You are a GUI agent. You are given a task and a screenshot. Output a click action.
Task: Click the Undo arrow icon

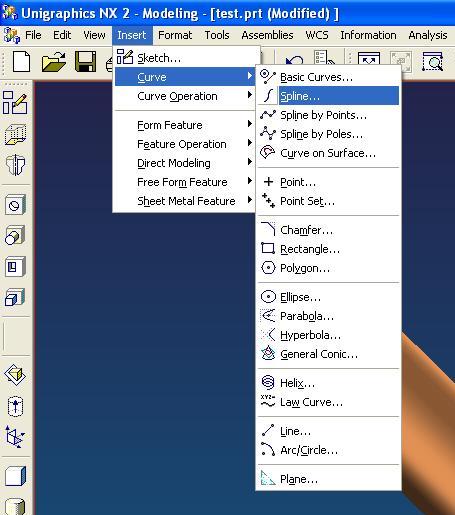(x=295, y=61)
